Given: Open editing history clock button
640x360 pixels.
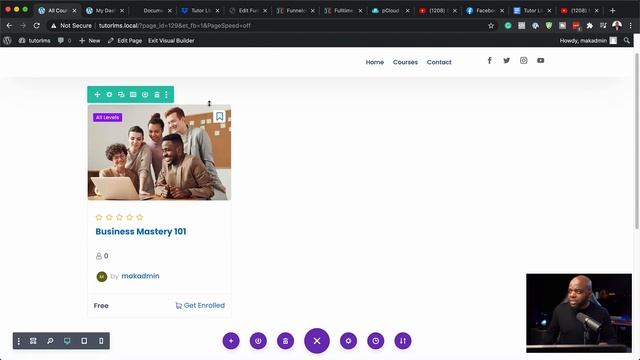Looking at the screenshot, I should pos(376,341).
